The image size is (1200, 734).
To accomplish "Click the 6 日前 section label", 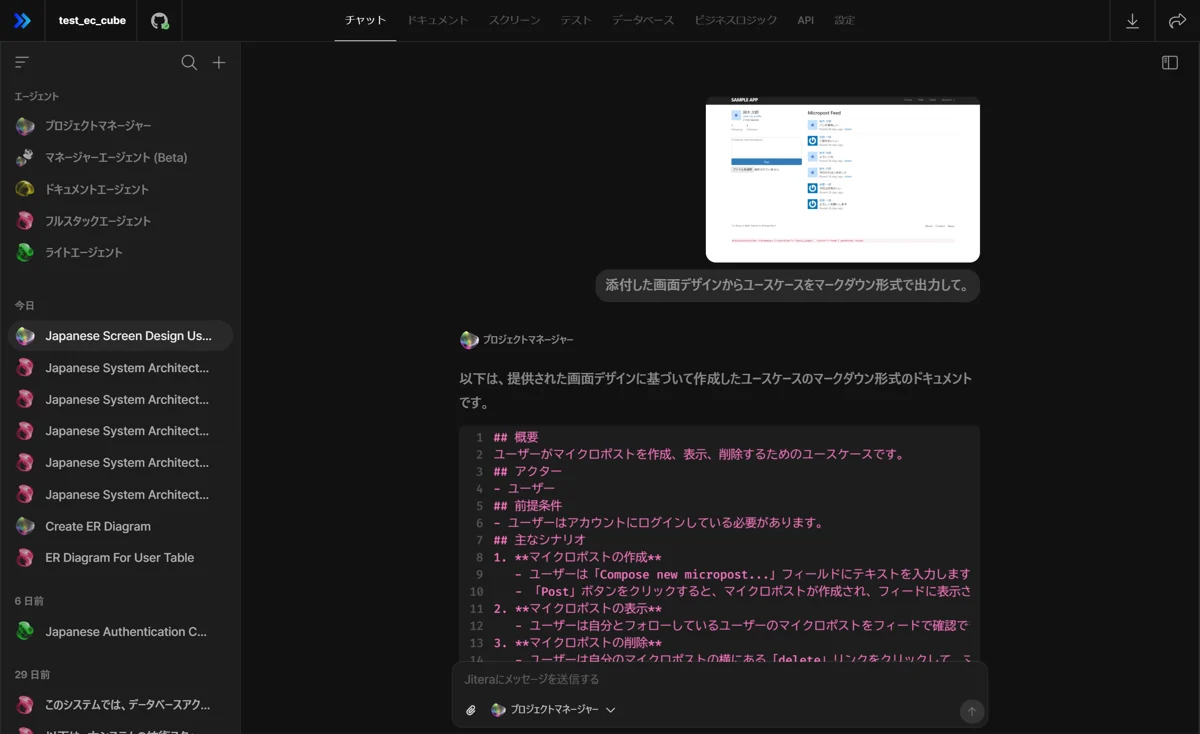I will click(29, 601).
